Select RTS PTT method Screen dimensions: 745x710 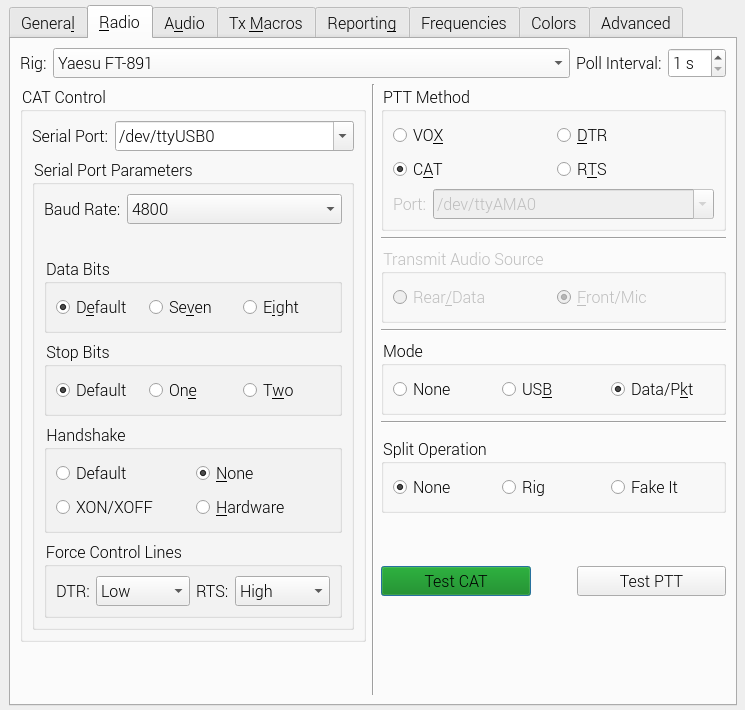pyautogui.click(x=582, y=169)
